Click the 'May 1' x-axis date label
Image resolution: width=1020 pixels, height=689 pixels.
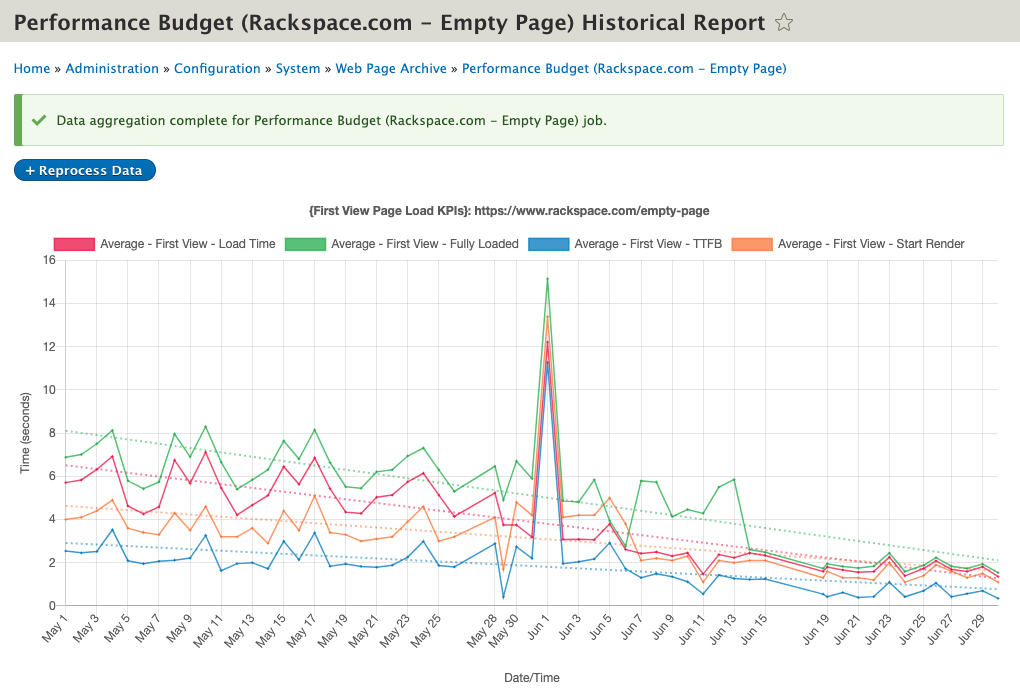point(55,628)
